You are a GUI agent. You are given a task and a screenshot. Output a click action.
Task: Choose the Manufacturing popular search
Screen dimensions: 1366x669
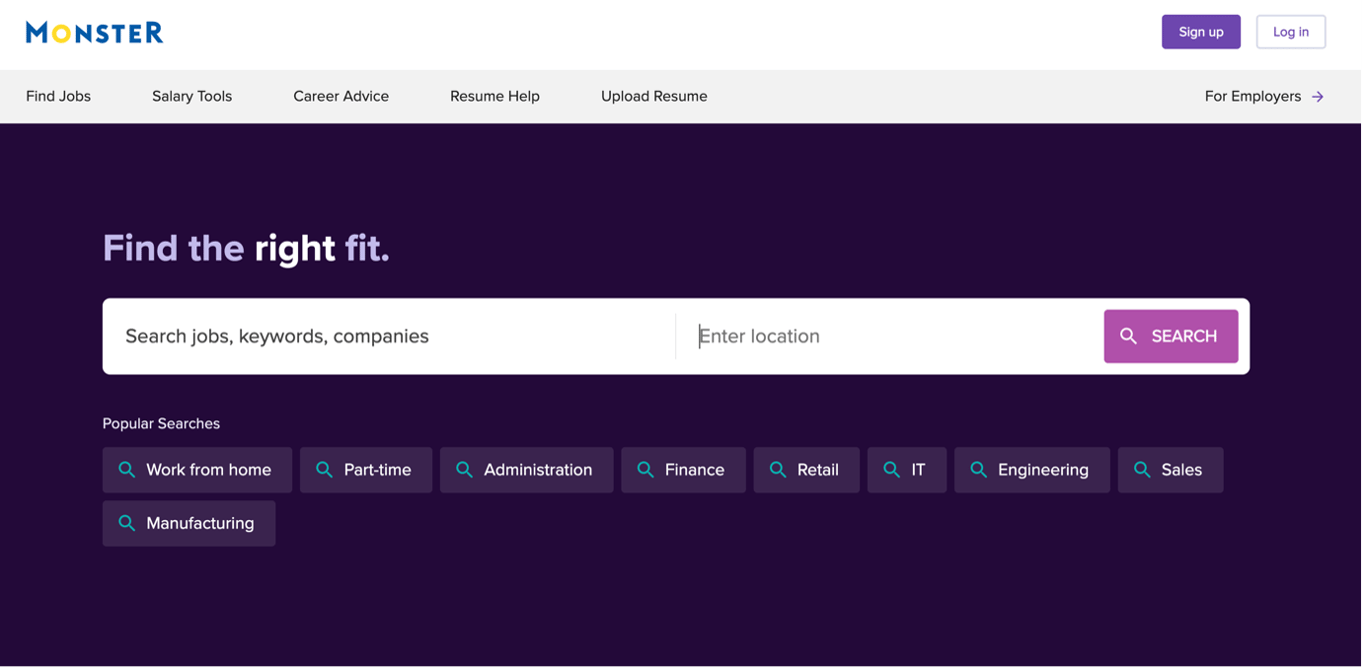(x=190, y=525)
